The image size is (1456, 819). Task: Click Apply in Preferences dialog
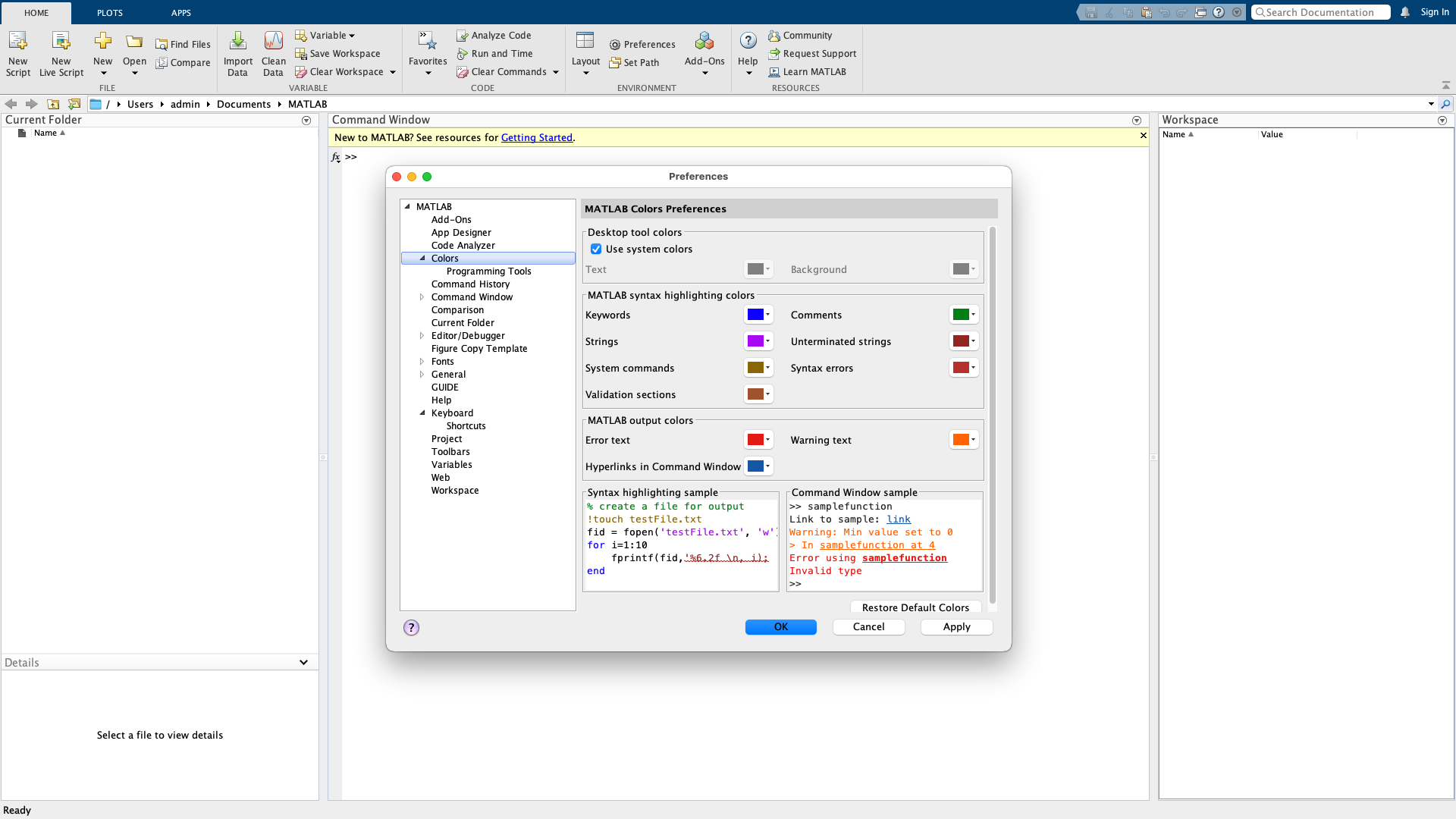click(x=957, y=627)
